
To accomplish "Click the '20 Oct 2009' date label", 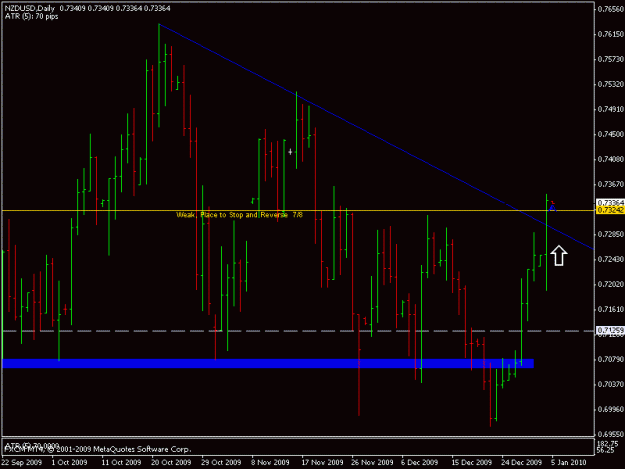I will pos(171,462).
